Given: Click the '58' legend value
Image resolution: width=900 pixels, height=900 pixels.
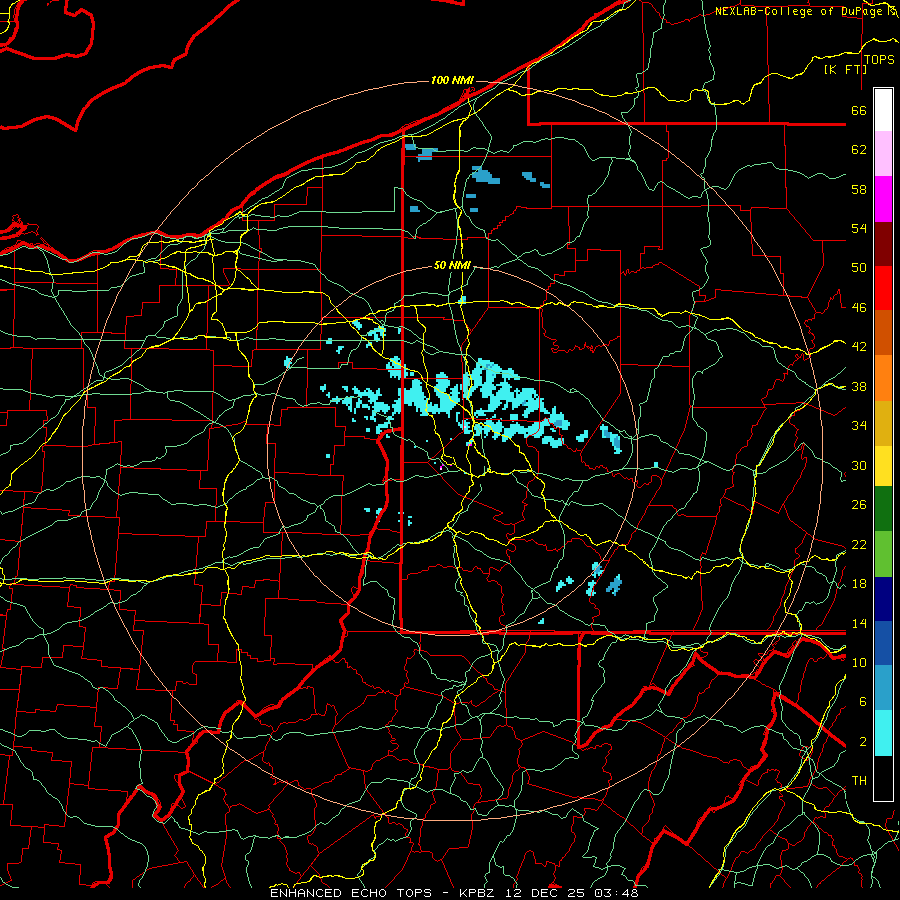Looking at the screenshot, I should 859,189.
